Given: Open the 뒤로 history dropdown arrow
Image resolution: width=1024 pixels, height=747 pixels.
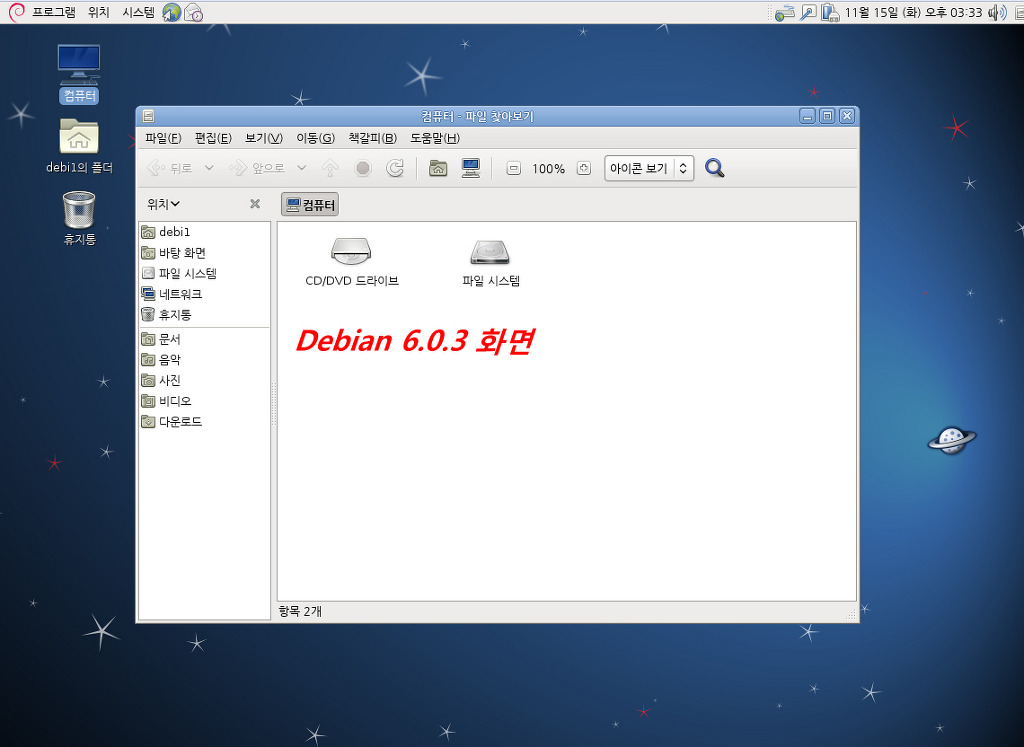Looking at the screenshot, I should [209, 168].
